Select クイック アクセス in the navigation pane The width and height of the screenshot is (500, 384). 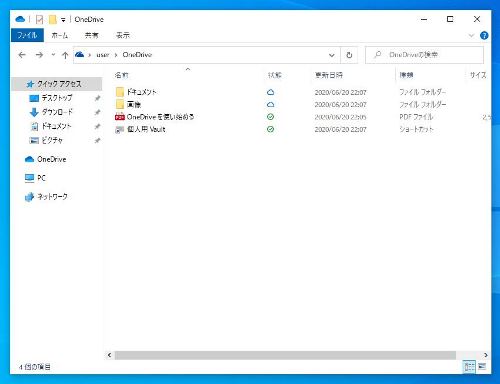[x=57, y=84]
